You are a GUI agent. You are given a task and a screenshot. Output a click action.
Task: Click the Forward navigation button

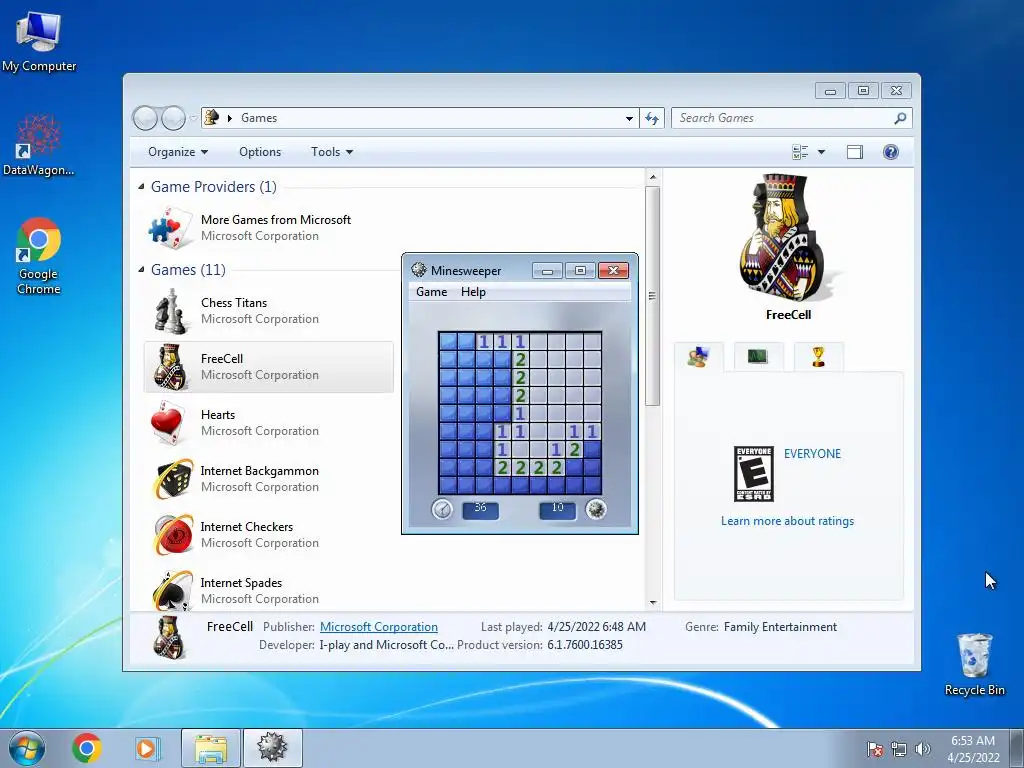(x=174, y=118)
